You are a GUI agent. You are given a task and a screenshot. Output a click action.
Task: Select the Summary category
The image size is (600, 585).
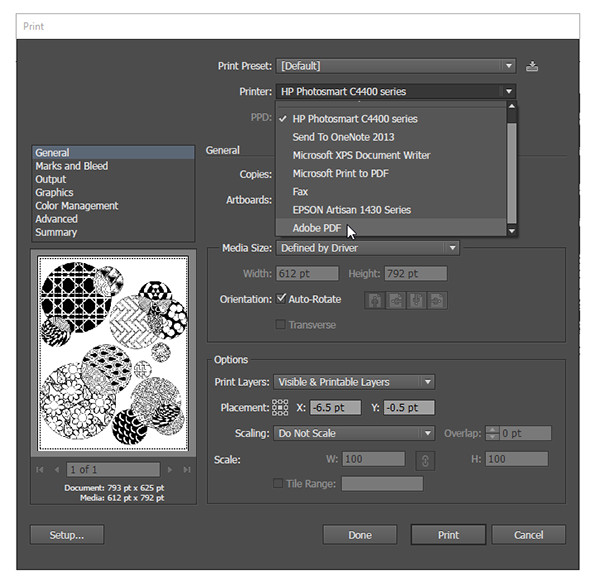113,232
